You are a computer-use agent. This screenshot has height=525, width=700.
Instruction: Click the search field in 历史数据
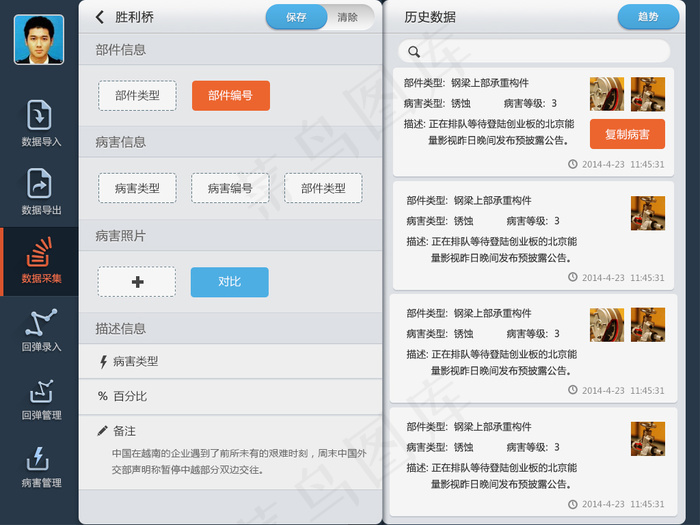click(x=534, y=51)
